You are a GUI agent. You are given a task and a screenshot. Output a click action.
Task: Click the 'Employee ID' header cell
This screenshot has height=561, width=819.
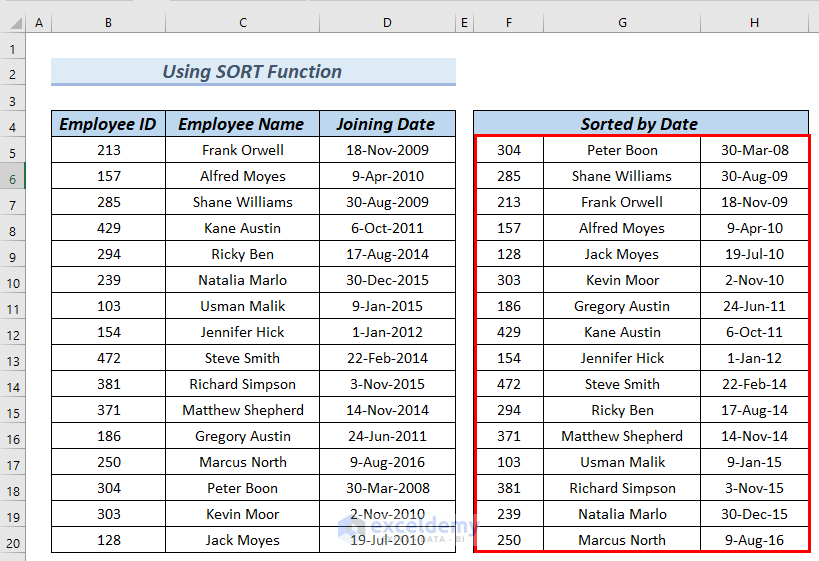108,124
